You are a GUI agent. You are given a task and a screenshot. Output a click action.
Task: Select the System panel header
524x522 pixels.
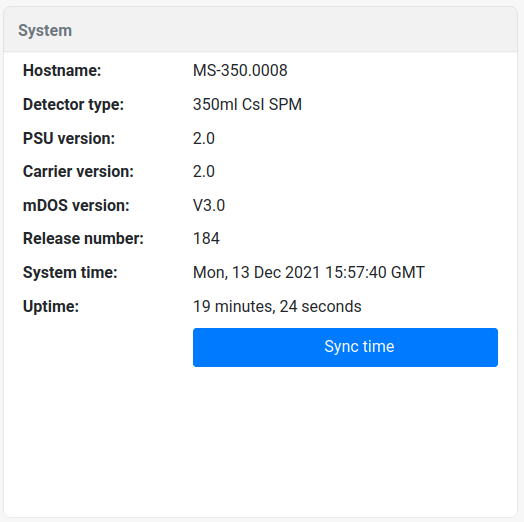[260, 30]
